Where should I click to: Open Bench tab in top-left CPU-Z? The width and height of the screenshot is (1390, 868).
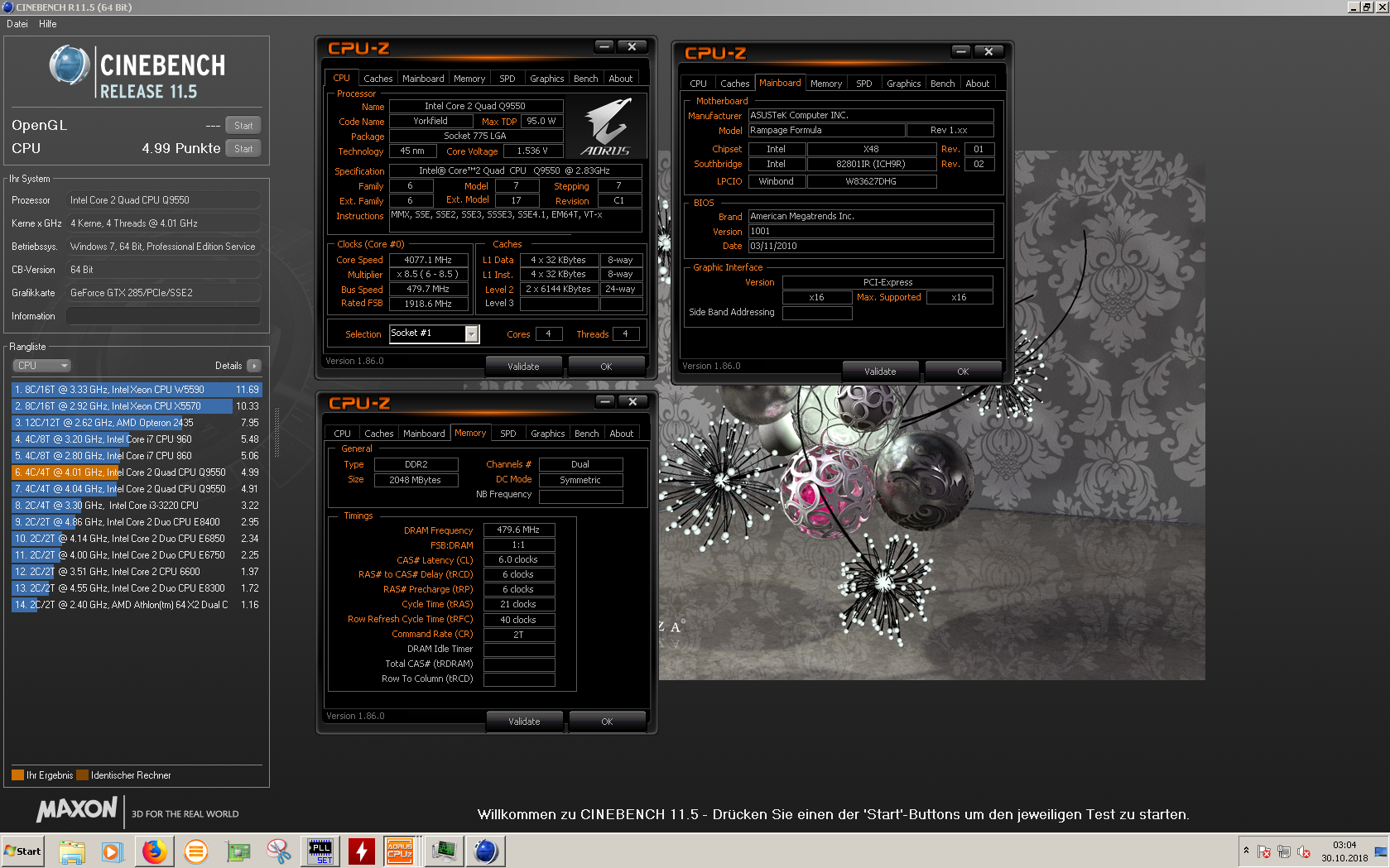(x=586, y=79)
